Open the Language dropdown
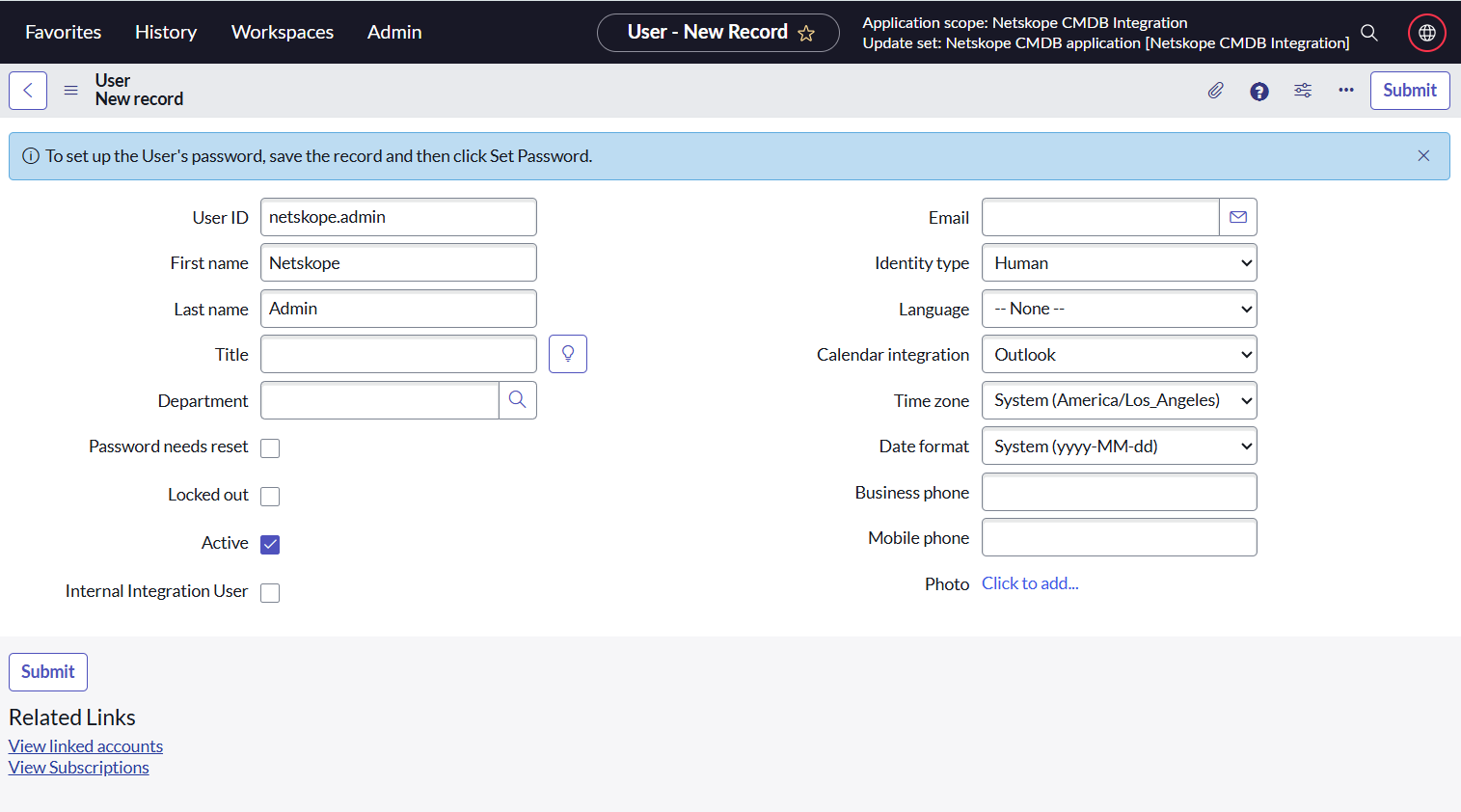This screenshot has width=1461, height=812. [x=1120, y=309]
